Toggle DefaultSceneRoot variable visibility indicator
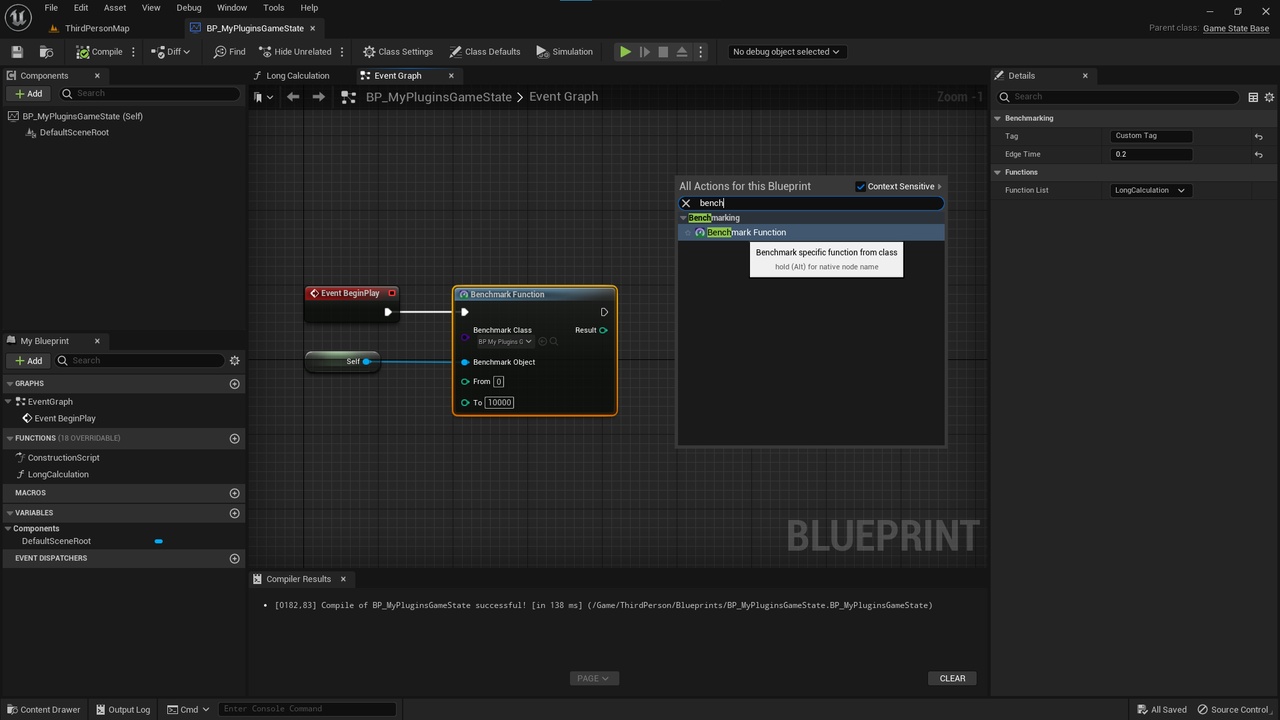Screen dimensions: 1280x720 [158, 541]
